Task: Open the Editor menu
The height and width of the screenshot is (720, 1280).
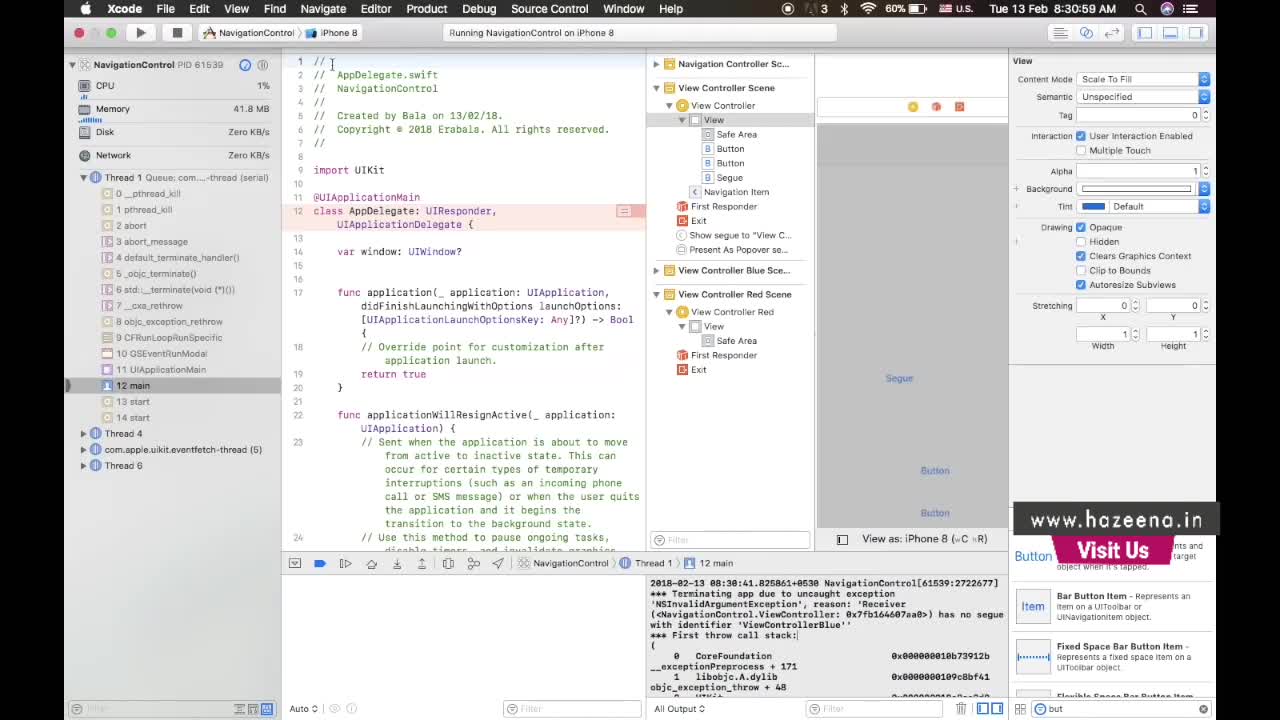Action: (376, 9)
